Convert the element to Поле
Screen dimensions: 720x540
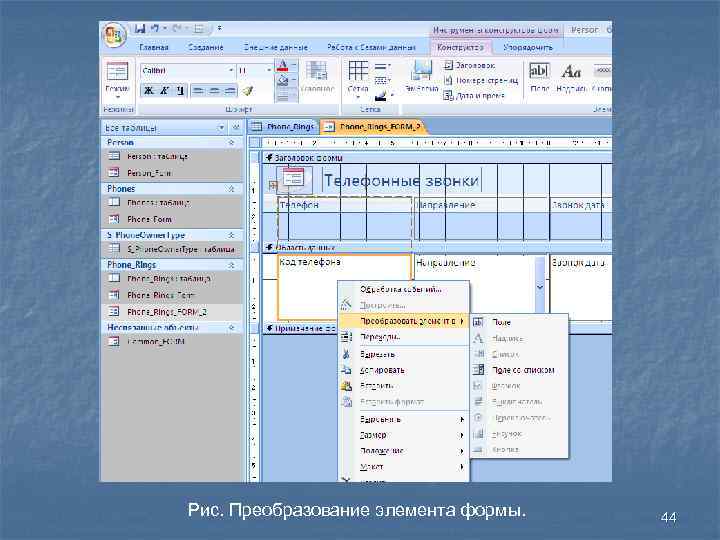point(520,322)
